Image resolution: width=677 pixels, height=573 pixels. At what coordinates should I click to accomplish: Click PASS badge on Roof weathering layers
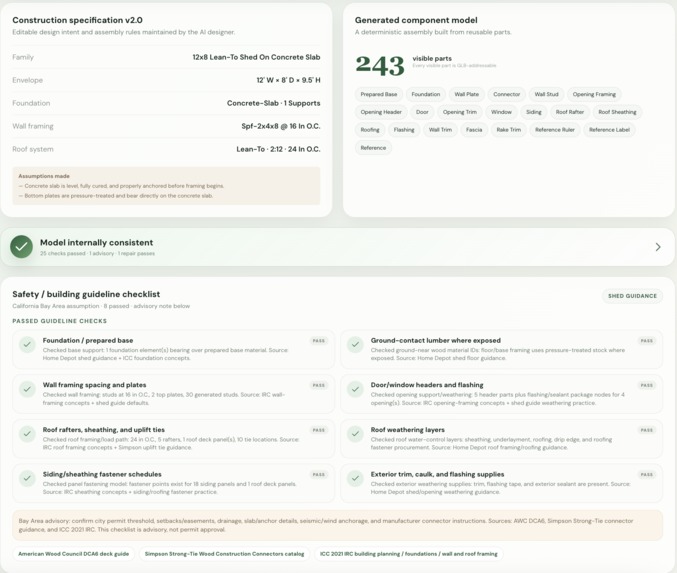coord(647,430)
